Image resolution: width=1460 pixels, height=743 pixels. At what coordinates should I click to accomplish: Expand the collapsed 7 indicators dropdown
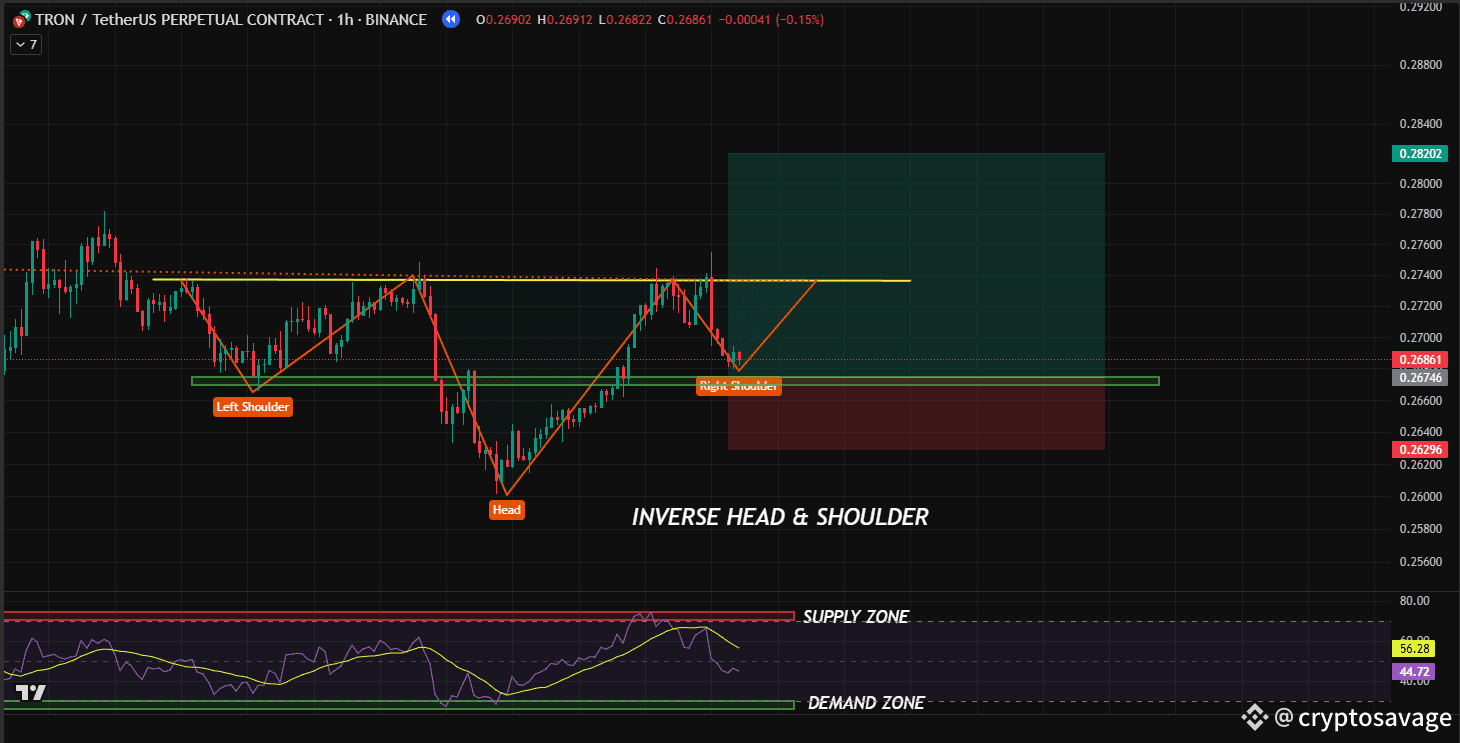tap(26, 44)
